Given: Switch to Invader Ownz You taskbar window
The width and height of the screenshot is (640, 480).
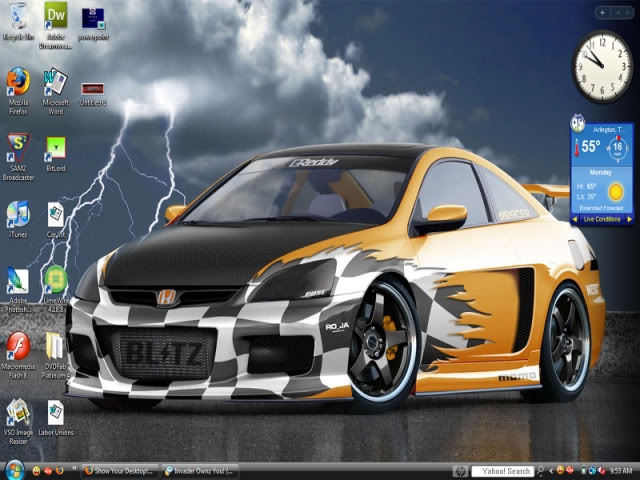Looking at the screenshot, I should point(200,471).
